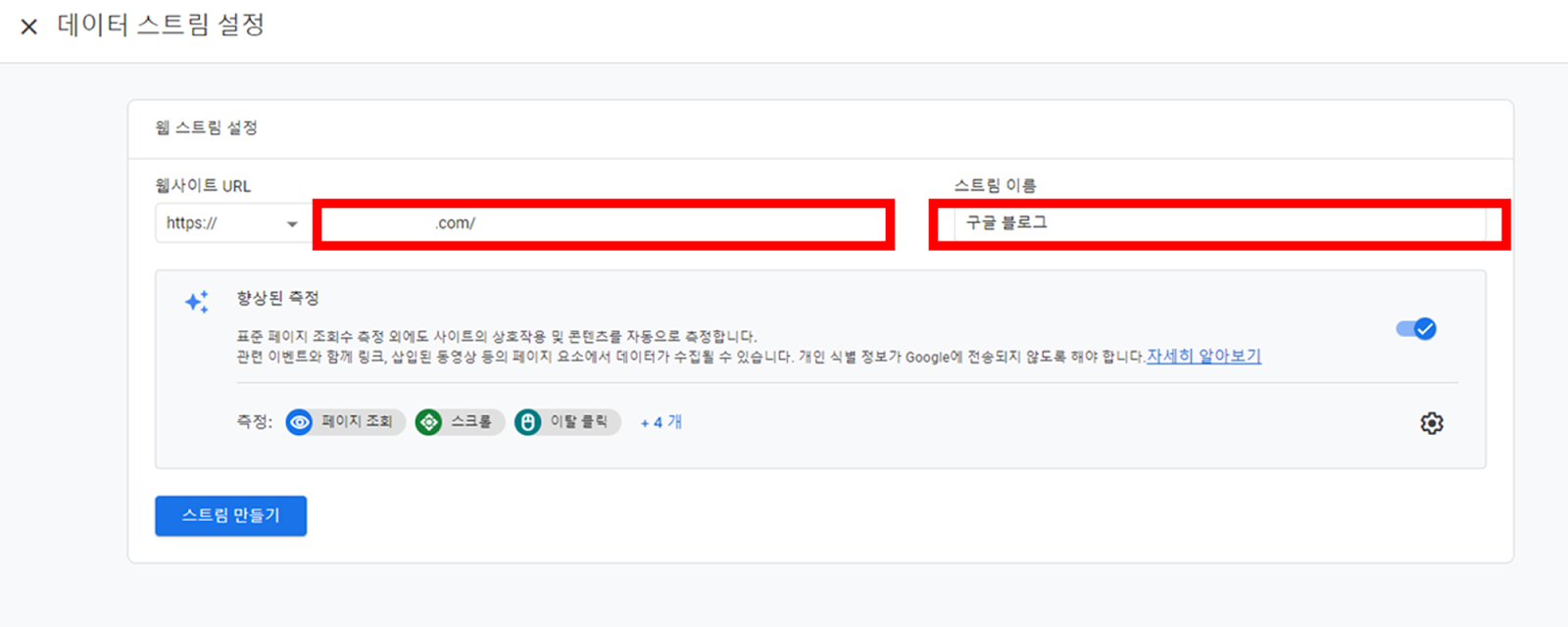Click the '스트림 이름' field label
This screenshot has height=627, width=1568.
(995, 185)
